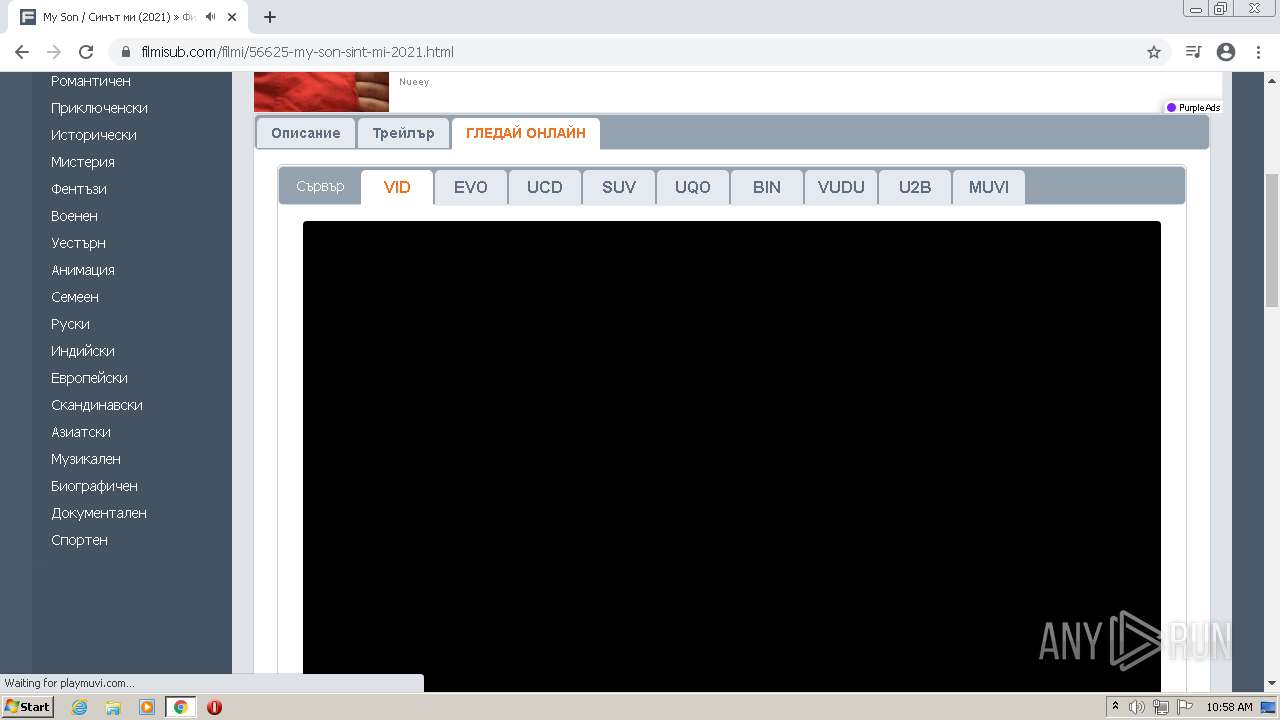Select VID server tab
This screenshot has height=720, width=1280.
point(397,187)
